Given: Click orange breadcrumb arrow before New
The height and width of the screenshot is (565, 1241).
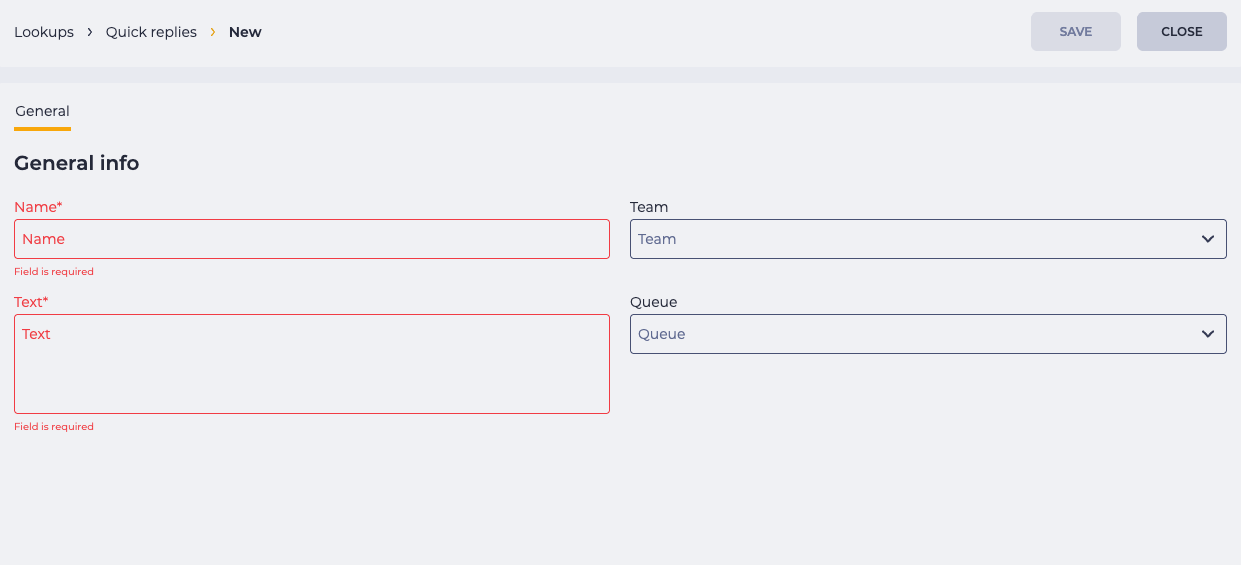Looking at the screenshot, I should tap(213, 32).
